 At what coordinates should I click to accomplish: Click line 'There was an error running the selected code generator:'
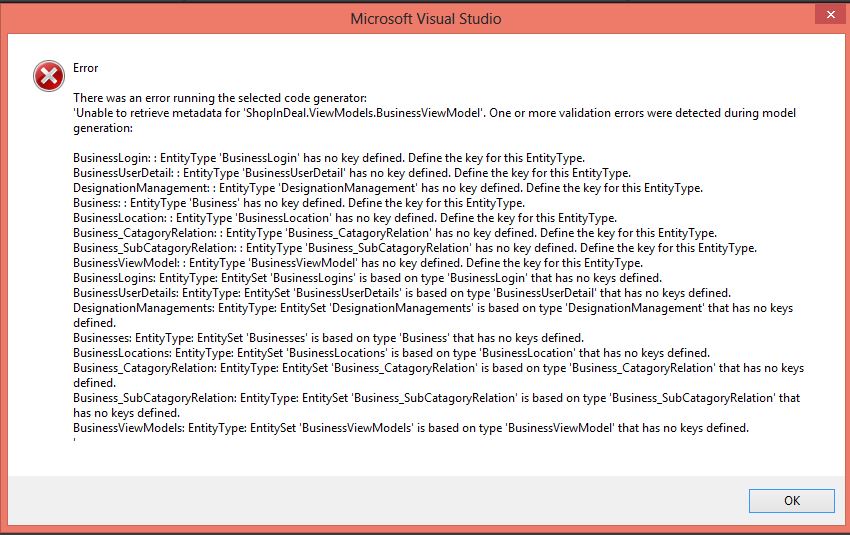click(220, 98)
